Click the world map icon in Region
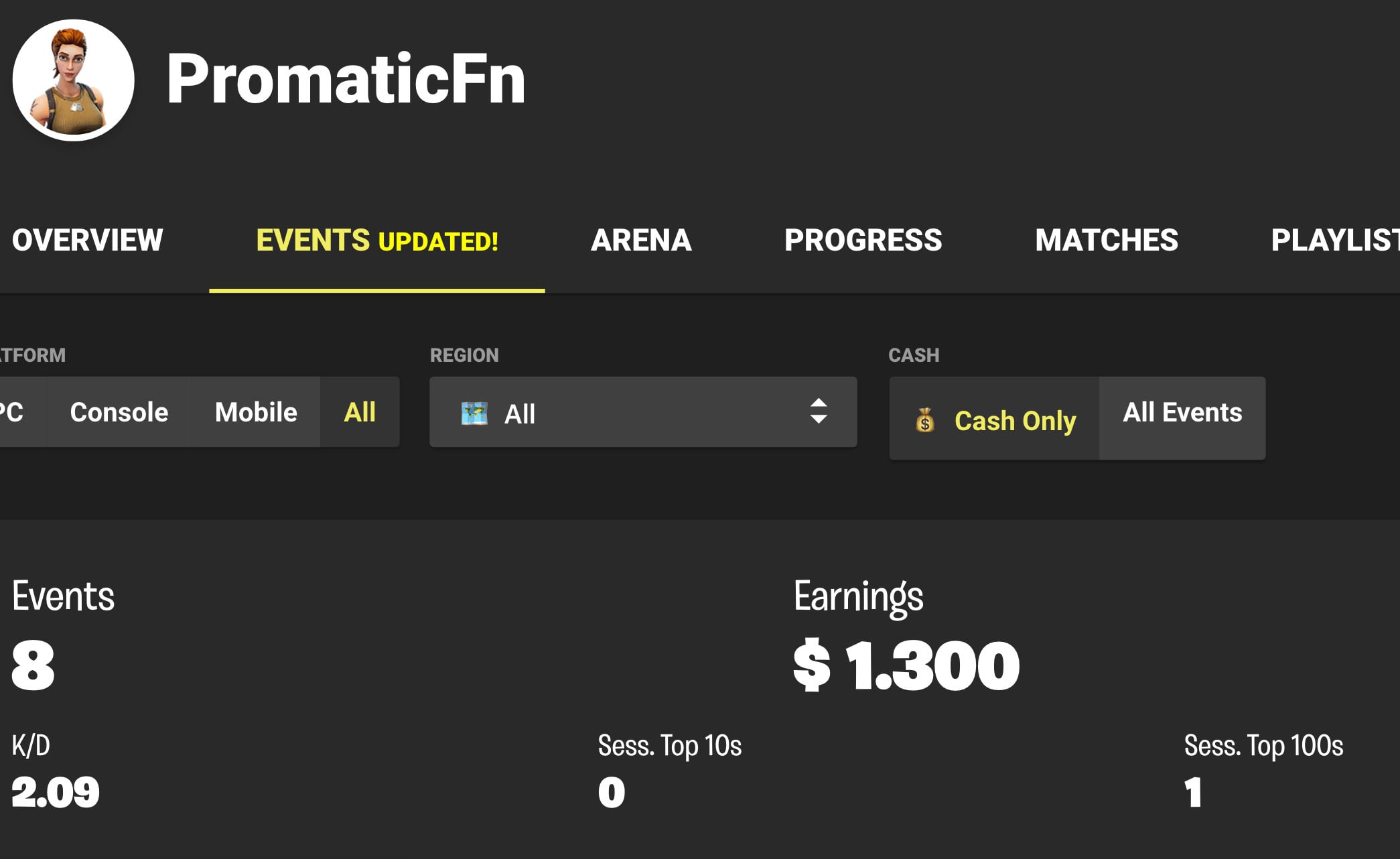Viewport: 1400px width, 859px height. [474, 413]
